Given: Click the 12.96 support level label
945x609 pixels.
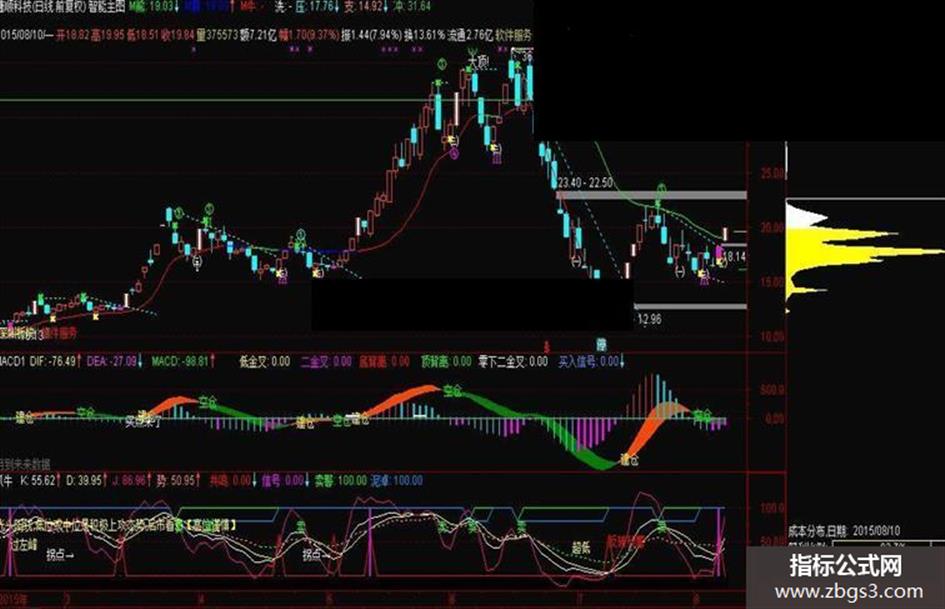Looking at the screenshot, I should coord(649,319).
